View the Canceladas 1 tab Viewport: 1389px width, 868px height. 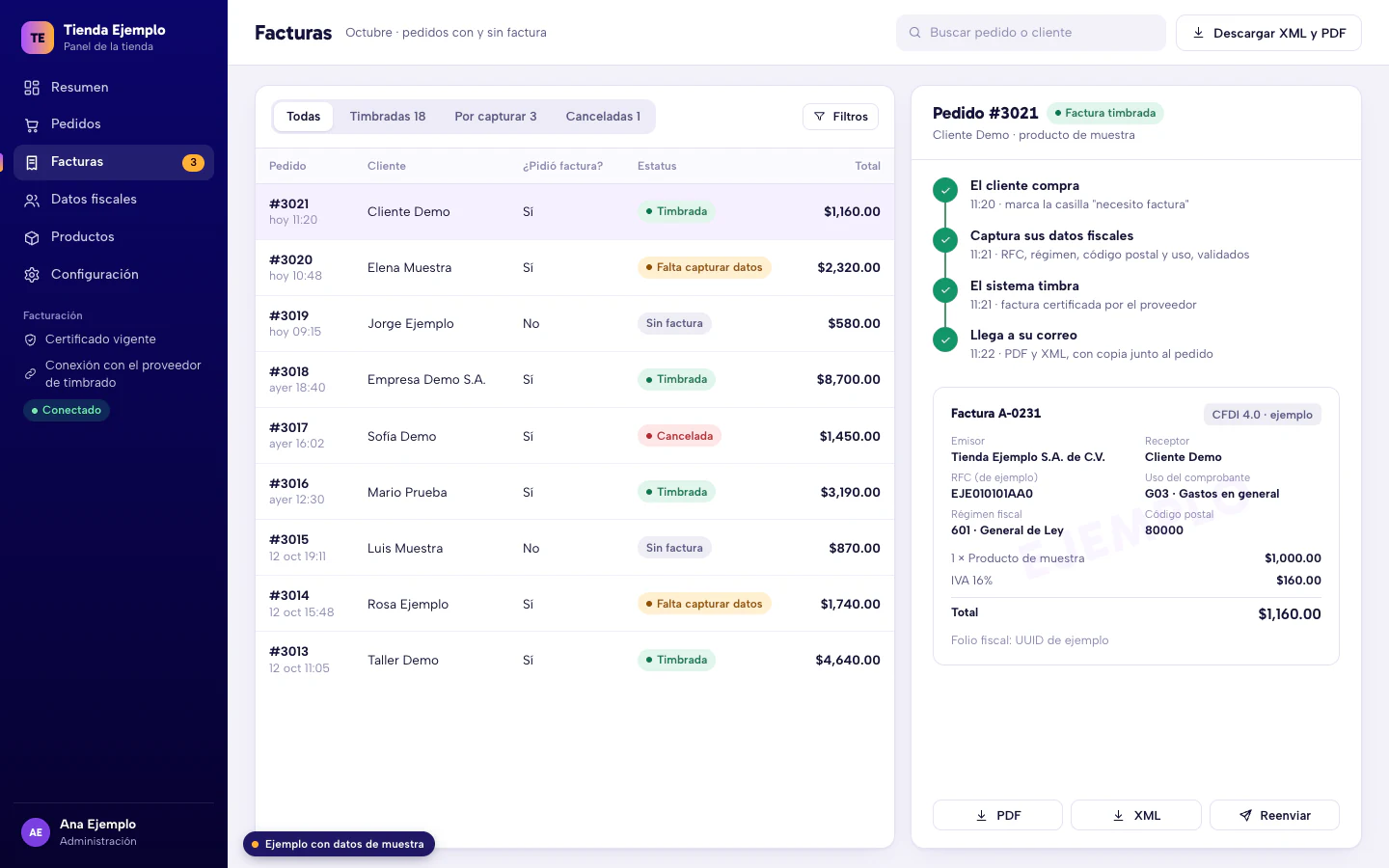603,117
